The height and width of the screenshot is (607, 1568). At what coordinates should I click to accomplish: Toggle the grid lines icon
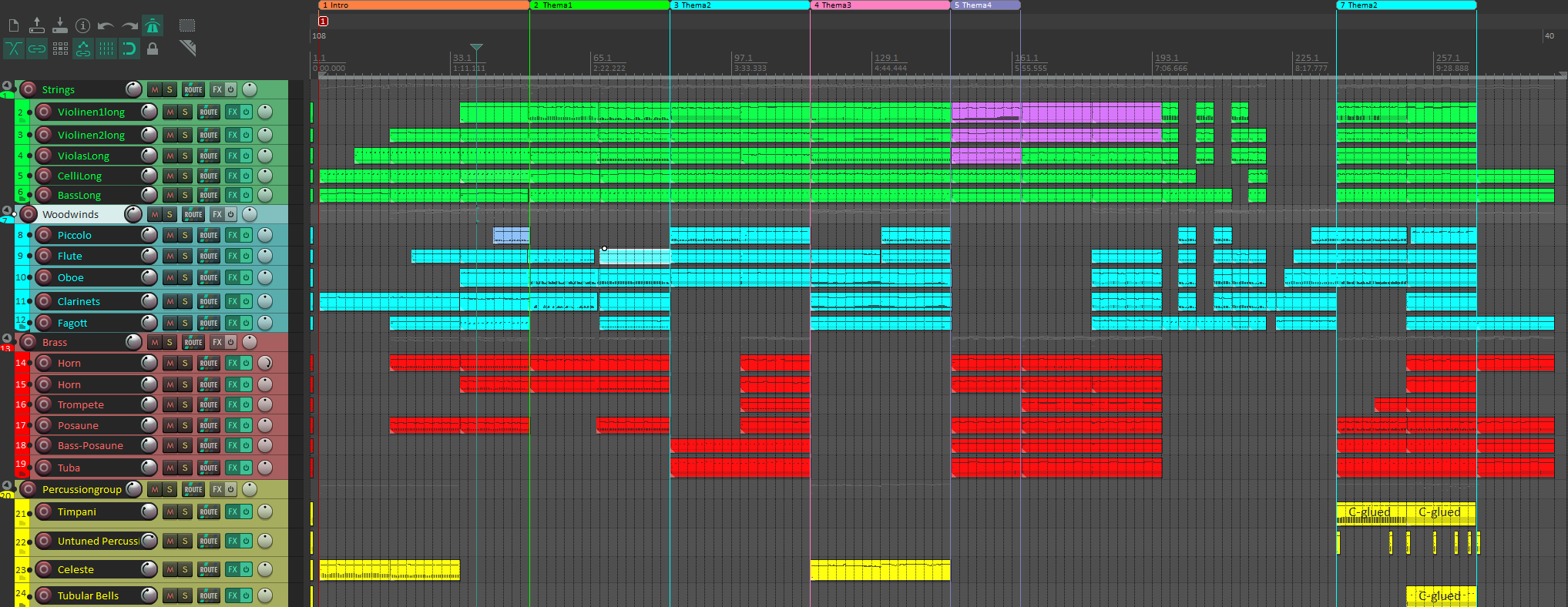tap(106, 49)
